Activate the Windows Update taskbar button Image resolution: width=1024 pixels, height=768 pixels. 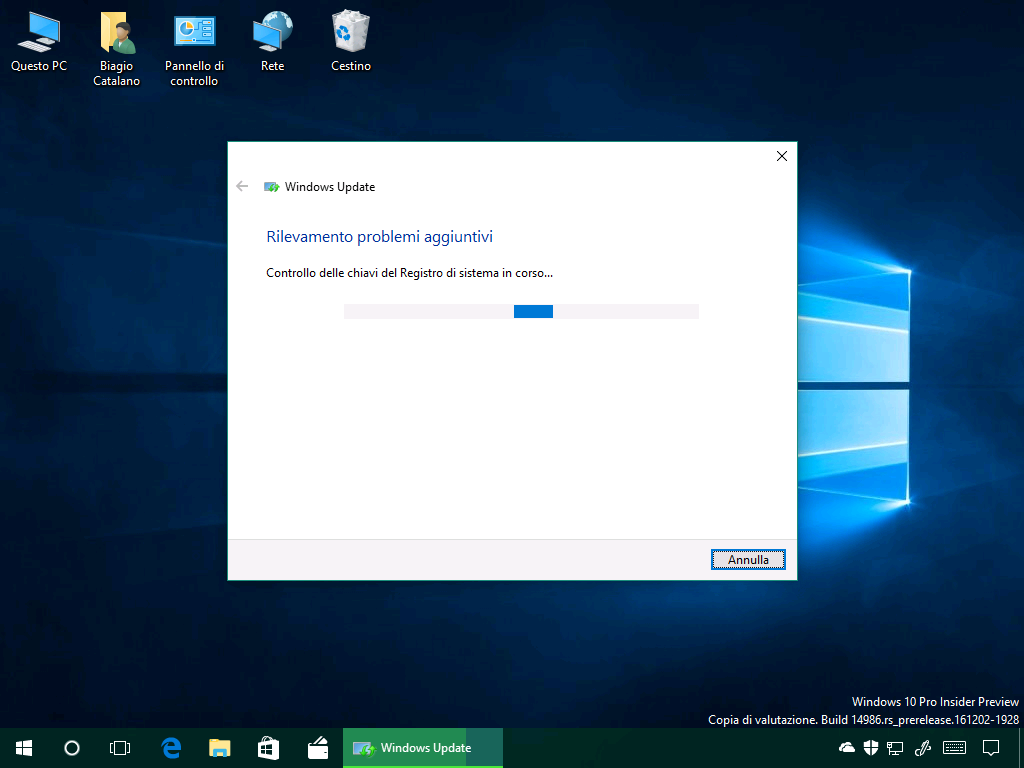pos(423,748)
